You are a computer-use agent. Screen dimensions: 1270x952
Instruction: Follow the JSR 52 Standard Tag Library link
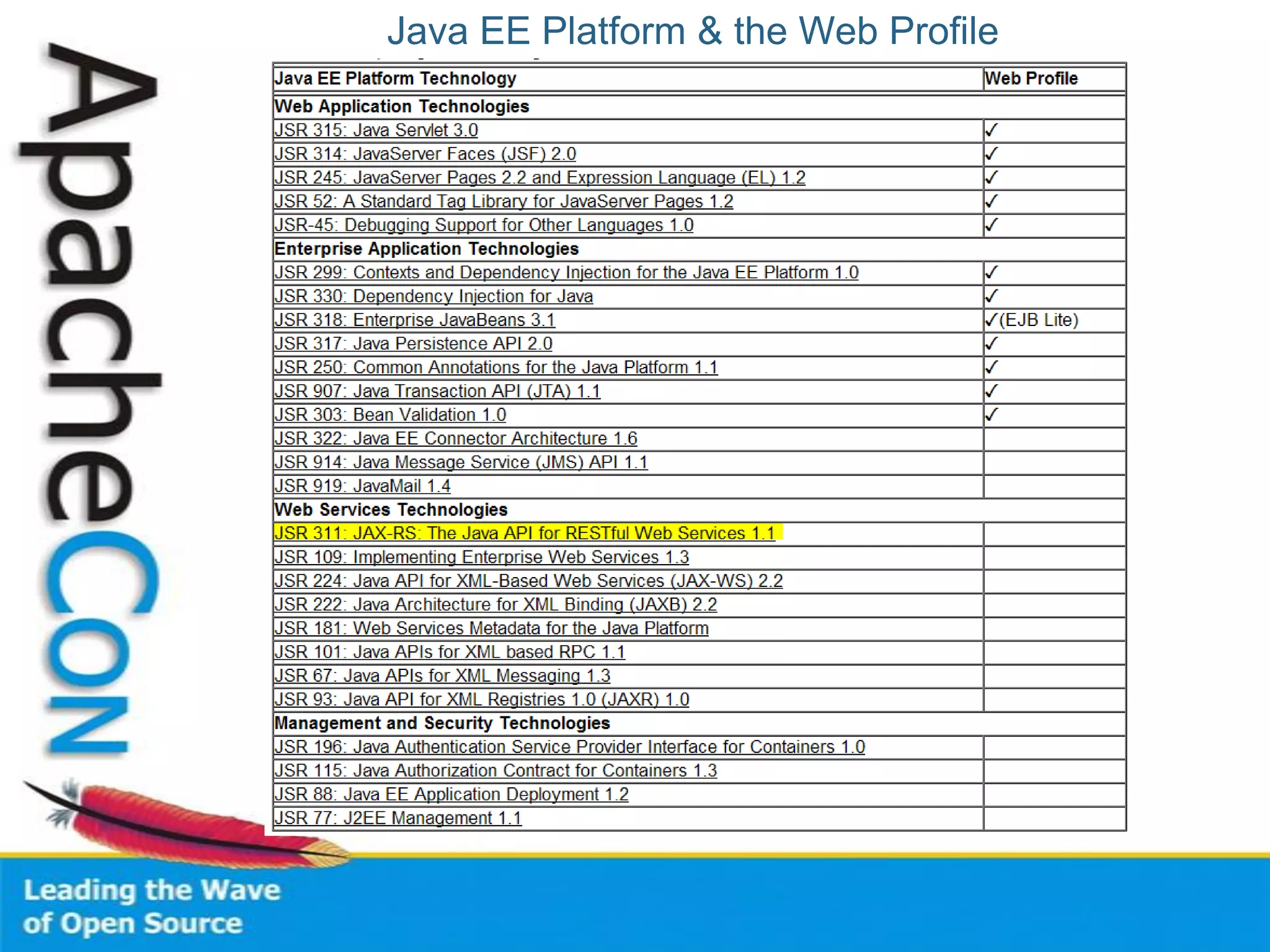504,202
